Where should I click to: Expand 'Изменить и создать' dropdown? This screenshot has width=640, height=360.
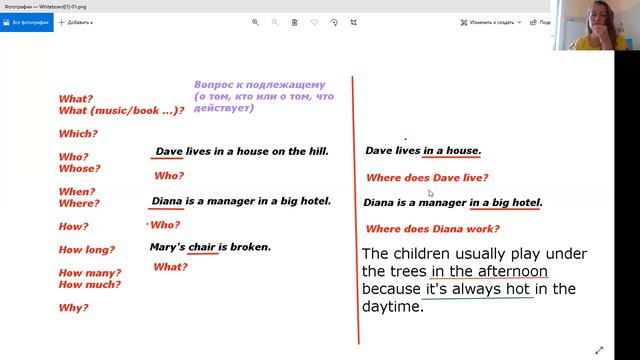(491, 22)
